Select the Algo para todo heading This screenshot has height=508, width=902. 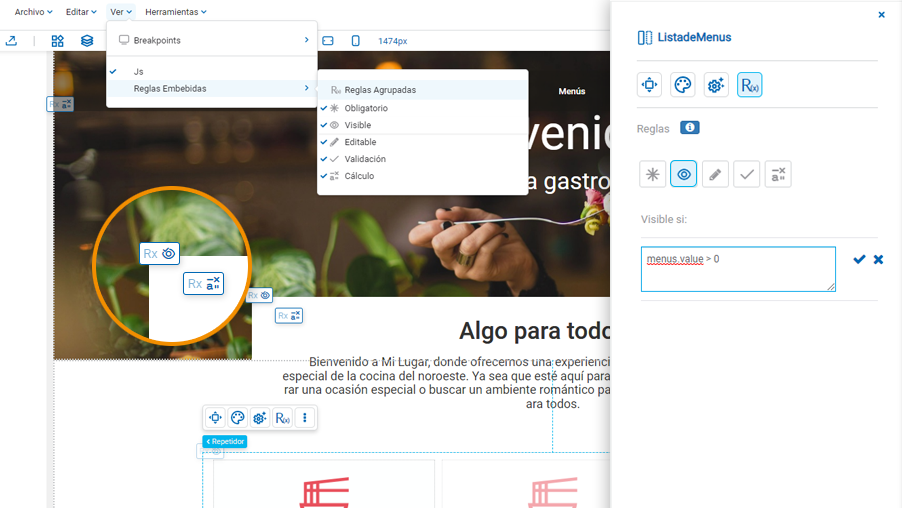(x=534, y=331)
